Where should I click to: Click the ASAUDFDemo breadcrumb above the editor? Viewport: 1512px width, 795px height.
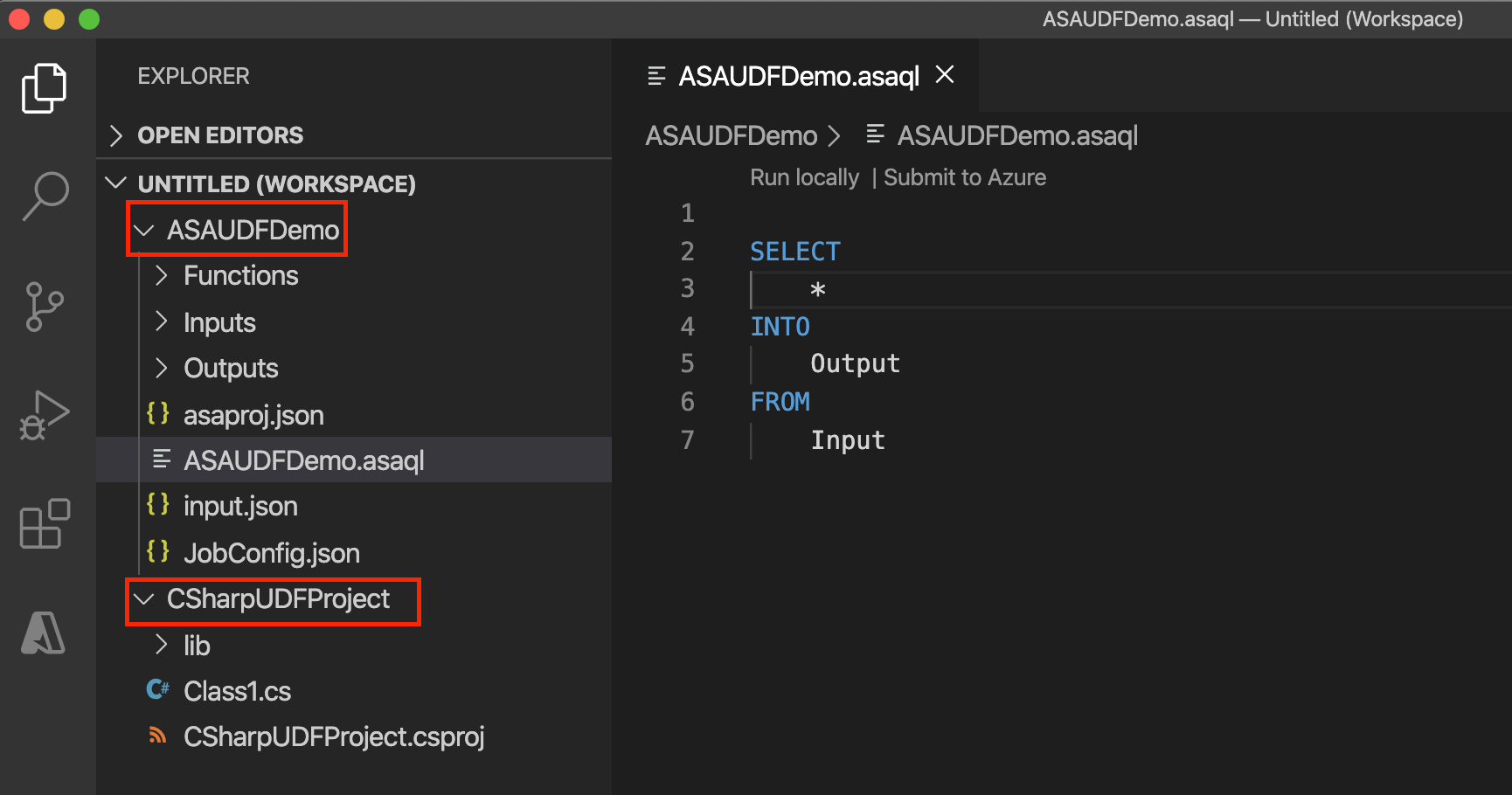[732, 135]
